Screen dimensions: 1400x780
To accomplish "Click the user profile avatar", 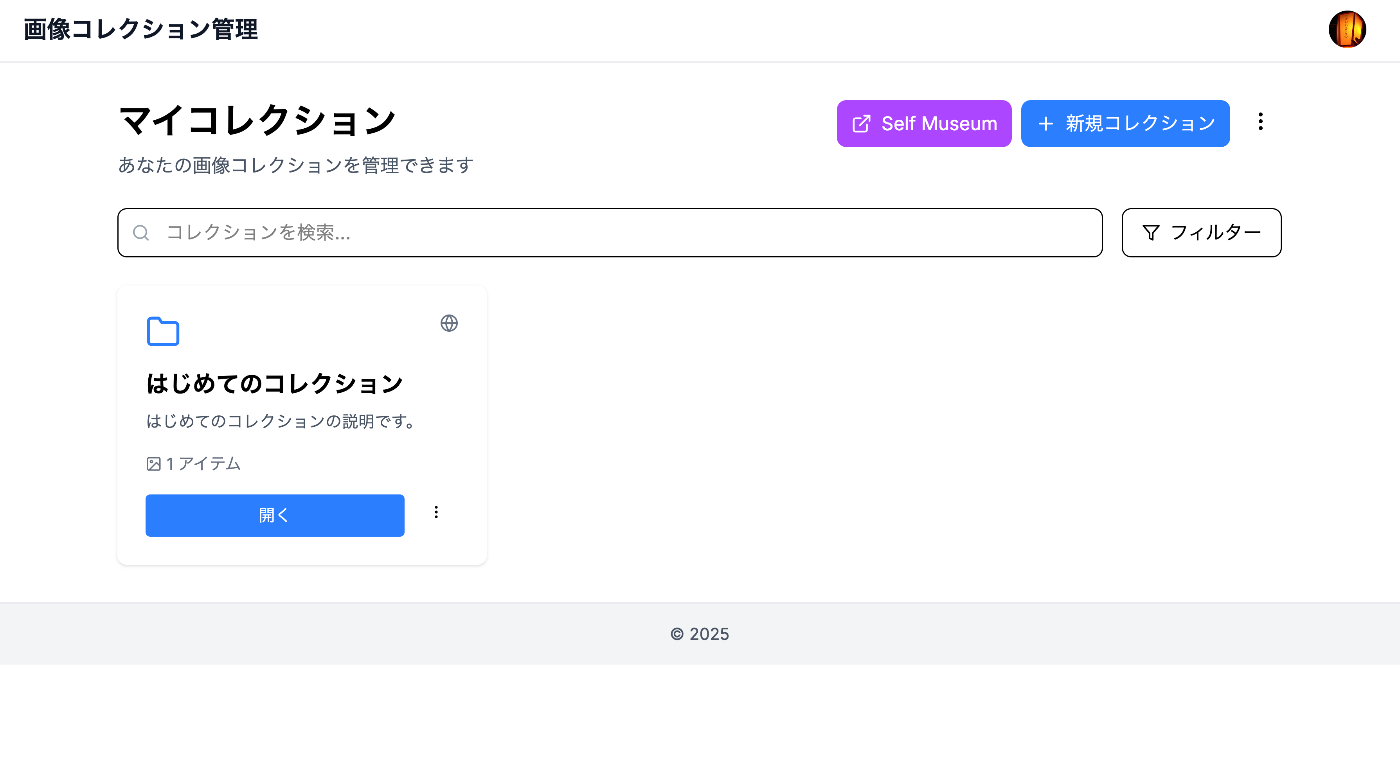I will [x=1347, y=30].
